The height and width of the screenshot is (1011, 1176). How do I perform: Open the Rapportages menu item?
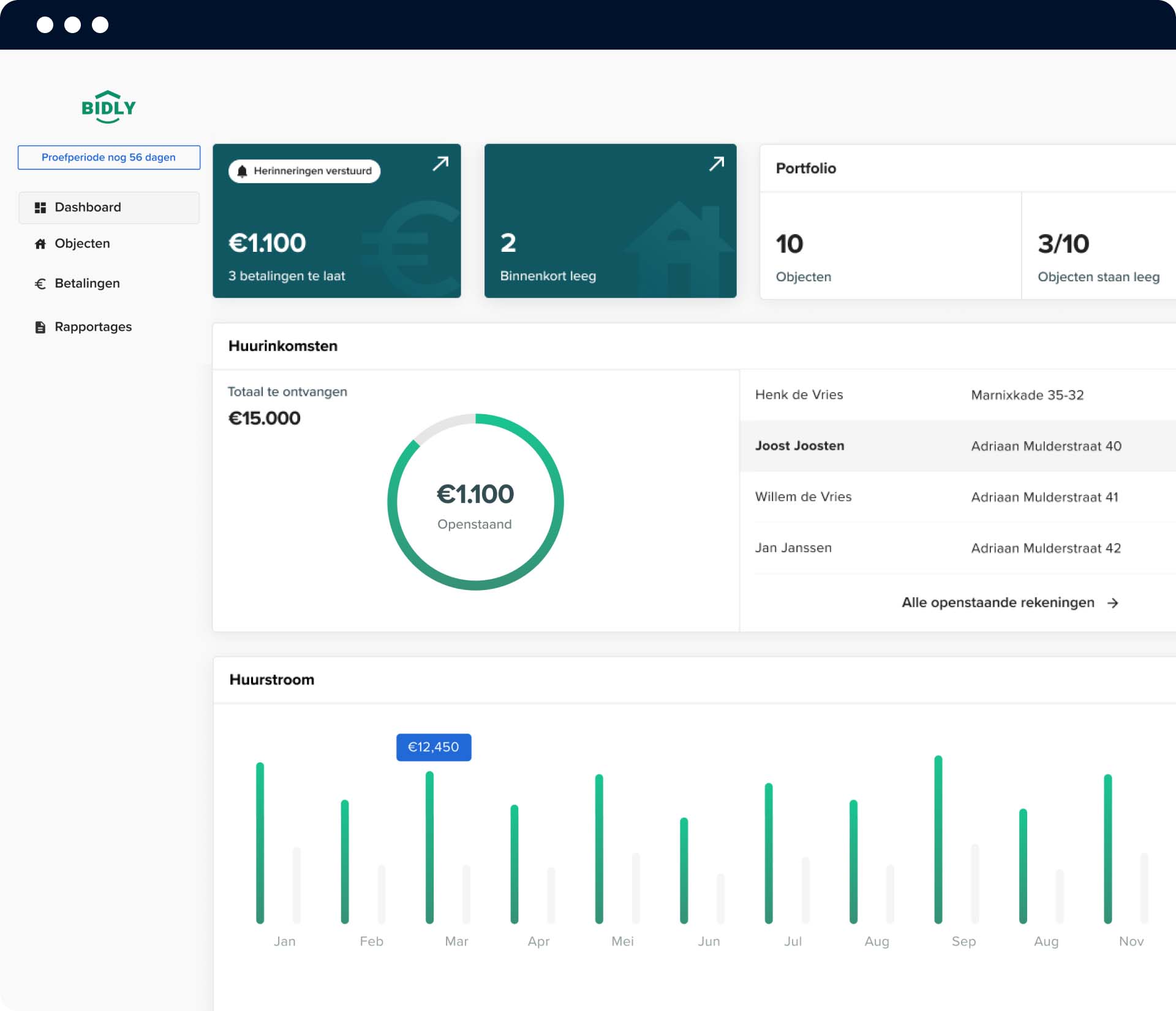(x=93, y=327)
